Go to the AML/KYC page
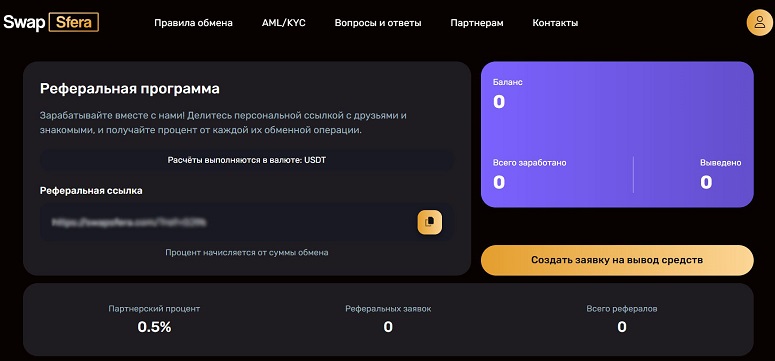775x361 pixels. pyautogui.click(x=284, y=23)
